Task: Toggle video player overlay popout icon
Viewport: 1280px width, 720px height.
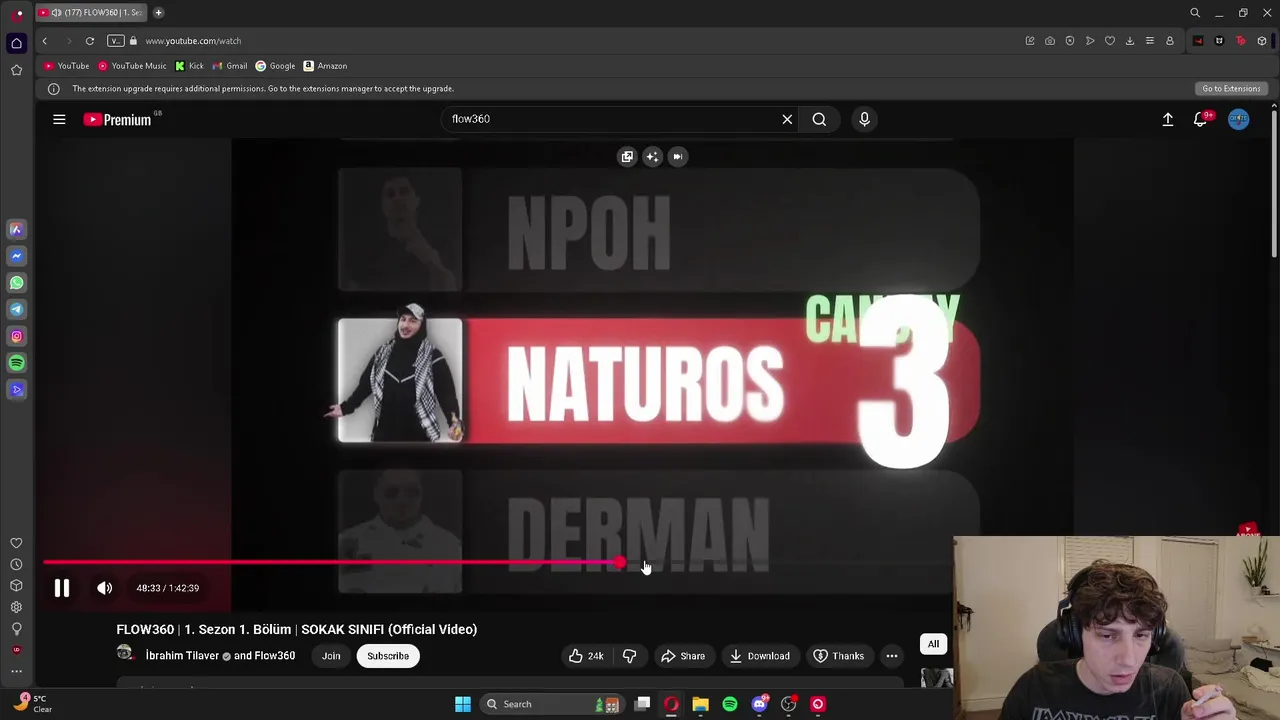Action: [627, 156]
